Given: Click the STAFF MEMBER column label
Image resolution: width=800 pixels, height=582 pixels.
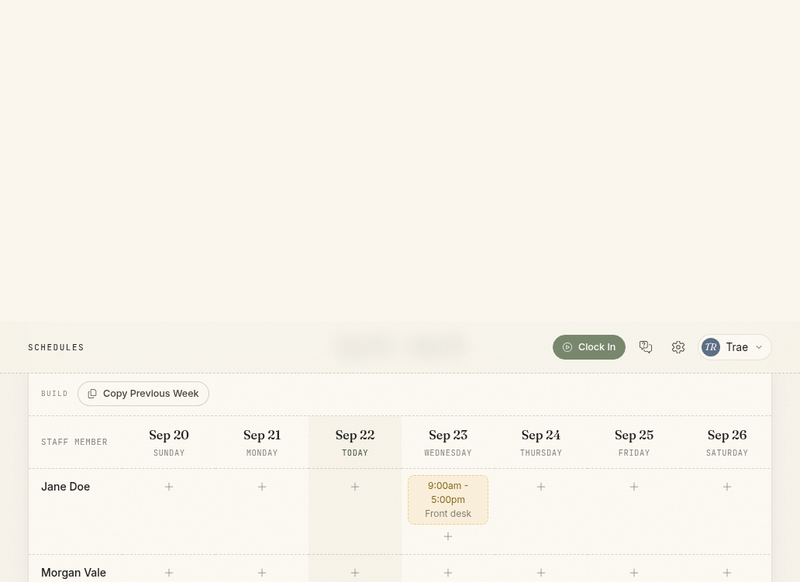Looking at the screenshot, I should (74, 442).
